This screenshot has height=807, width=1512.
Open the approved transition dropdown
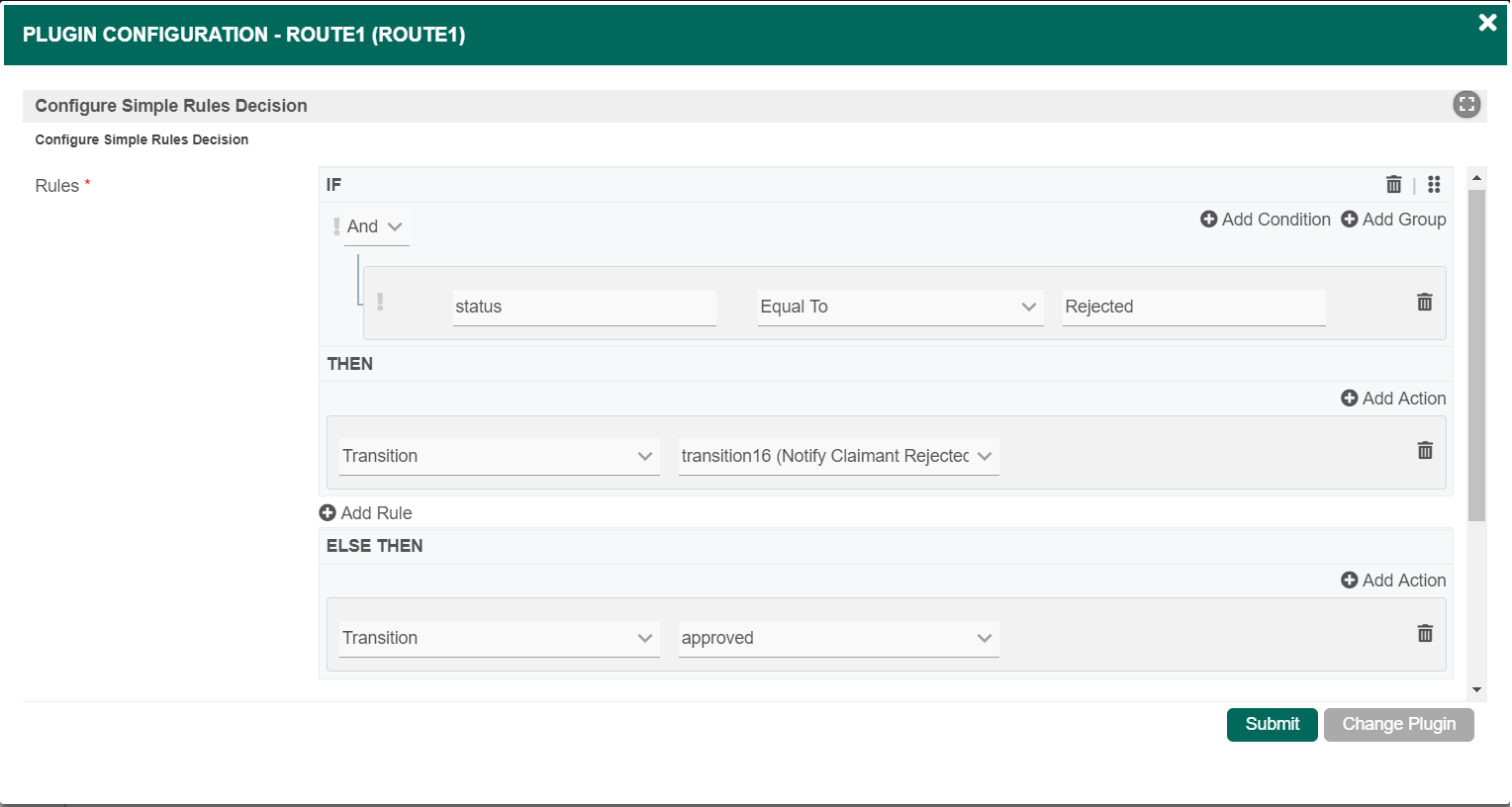pyautogui.click(x=837, y=639)
